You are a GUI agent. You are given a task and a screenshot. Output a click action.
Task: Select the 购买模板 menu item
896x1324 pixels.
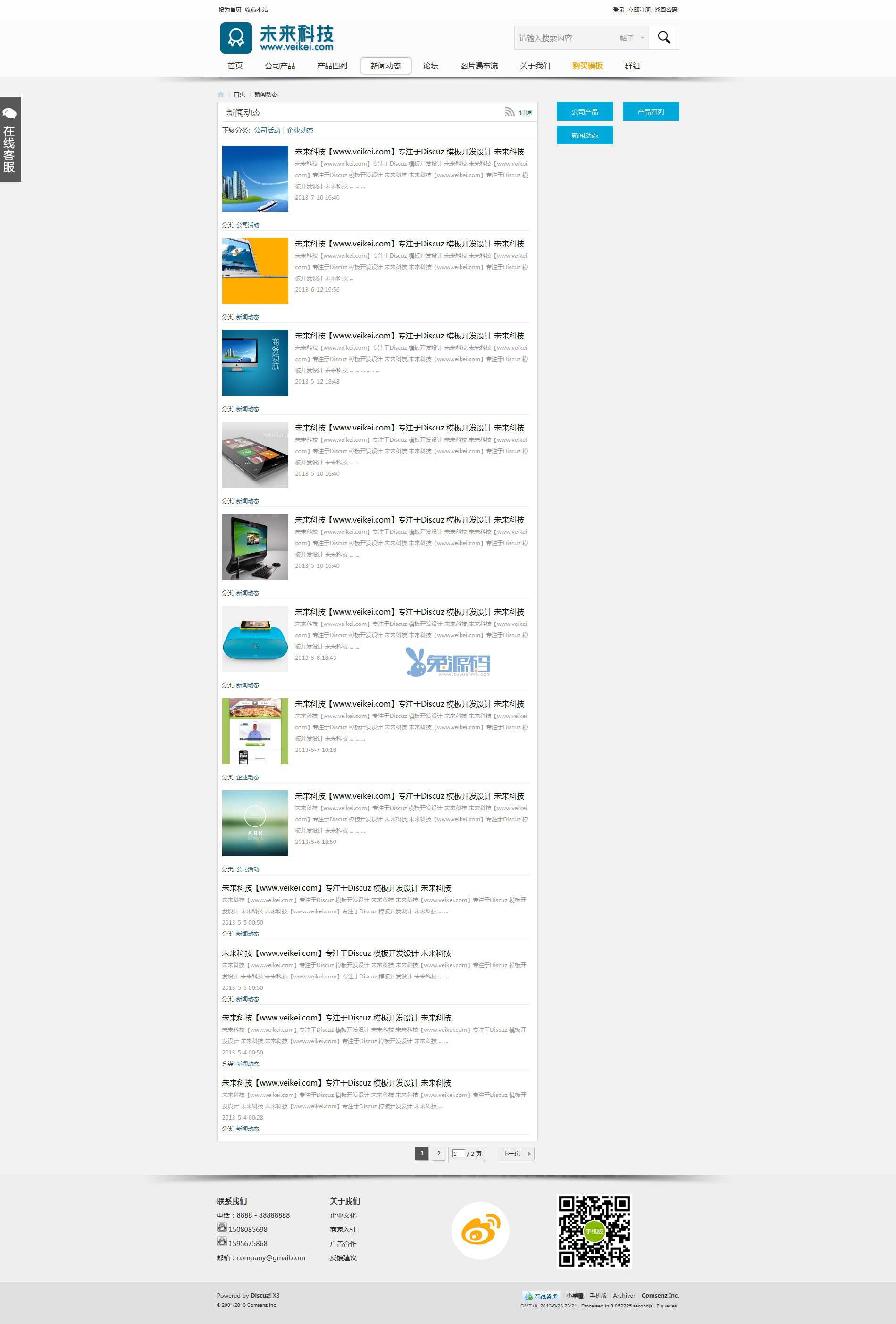pos(587,66)
